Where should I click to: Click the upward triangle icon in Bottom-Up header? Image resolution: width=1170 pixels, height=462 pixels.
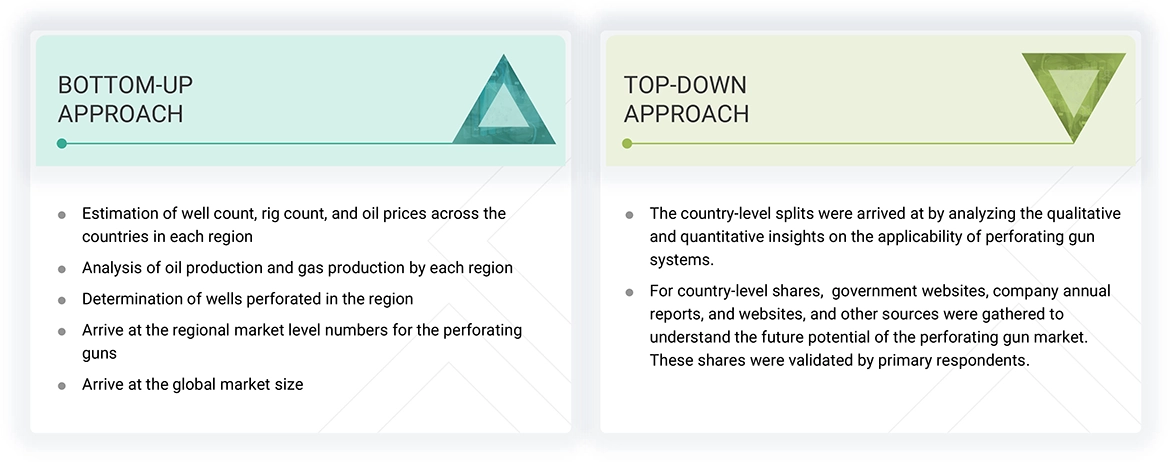[x=504, y=103]
